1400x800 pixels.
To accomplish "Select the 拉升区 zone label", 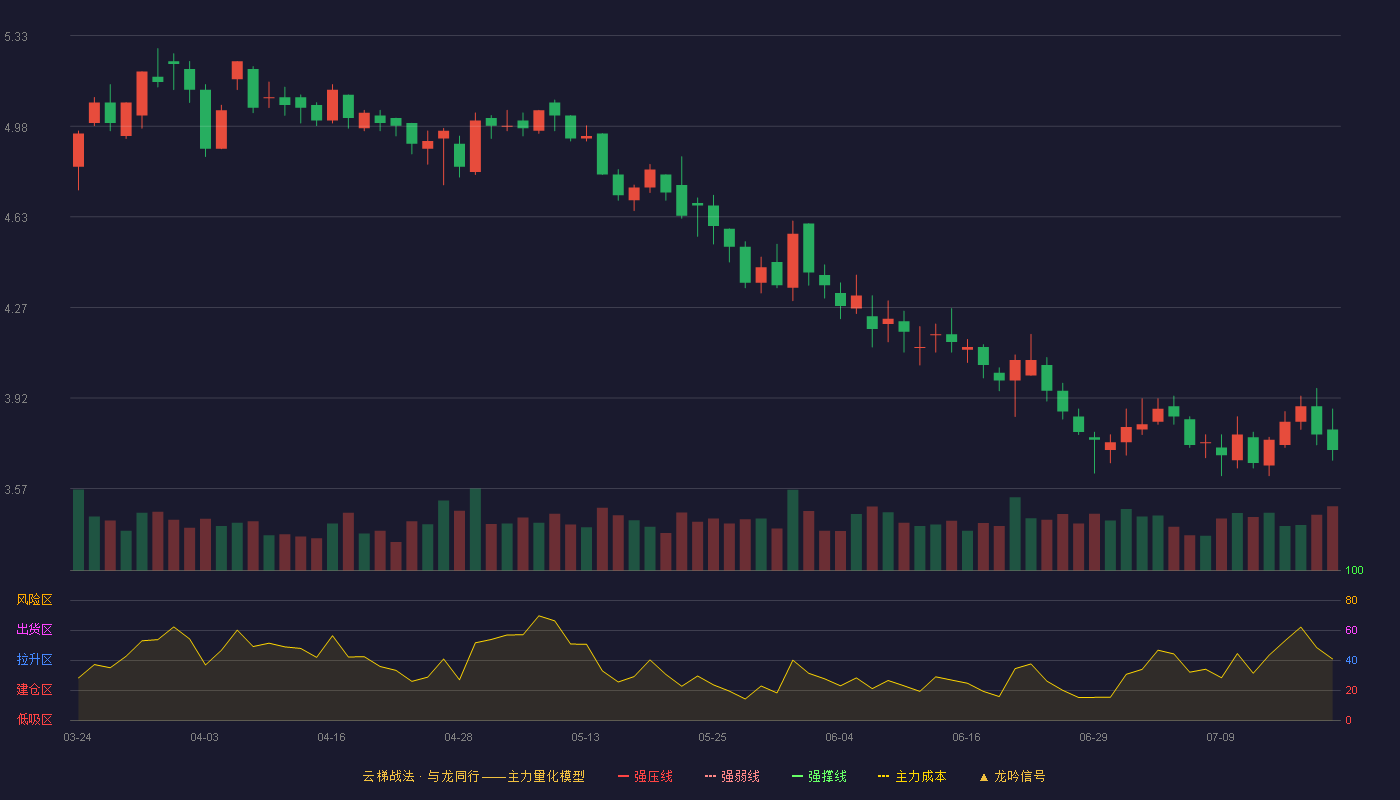I will (x=34, y=660).
